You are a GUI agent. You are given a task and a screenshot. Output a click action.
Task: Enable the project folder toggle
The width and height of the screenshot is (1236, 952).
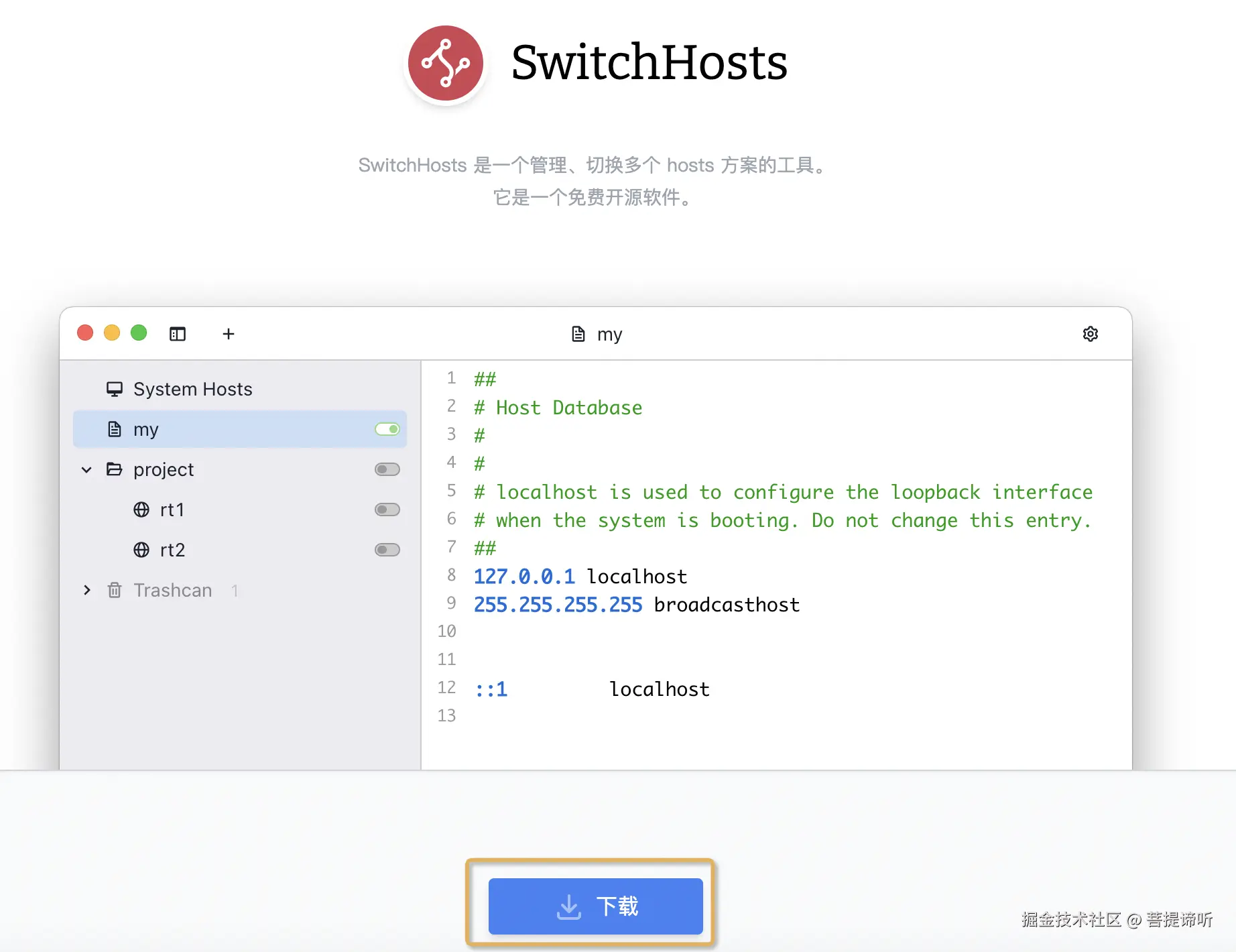(387, 469)
